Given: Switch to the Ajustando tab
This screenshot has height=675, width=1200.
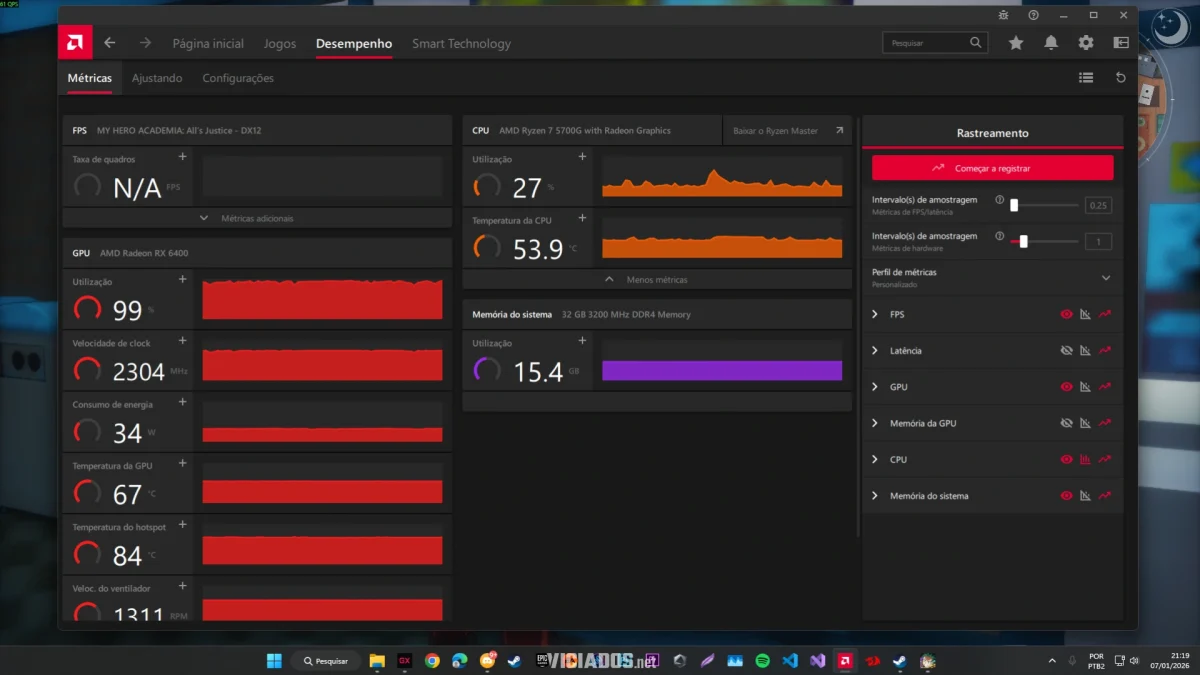Looking at the screenshot, I should point(157,78).
